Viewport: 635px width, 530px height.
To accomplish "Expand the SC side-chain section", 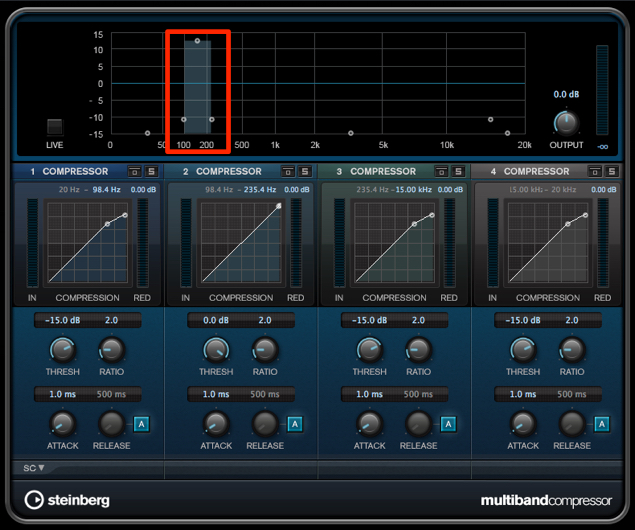I will [x=33, y=468].
